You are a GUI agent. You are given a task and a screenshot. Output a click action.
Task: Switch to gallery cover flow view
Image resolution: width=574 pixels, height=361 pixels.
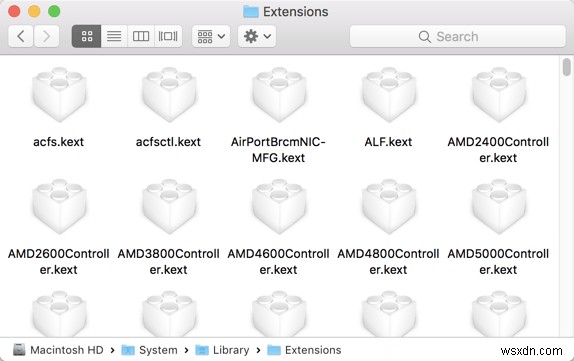point(168,36)
